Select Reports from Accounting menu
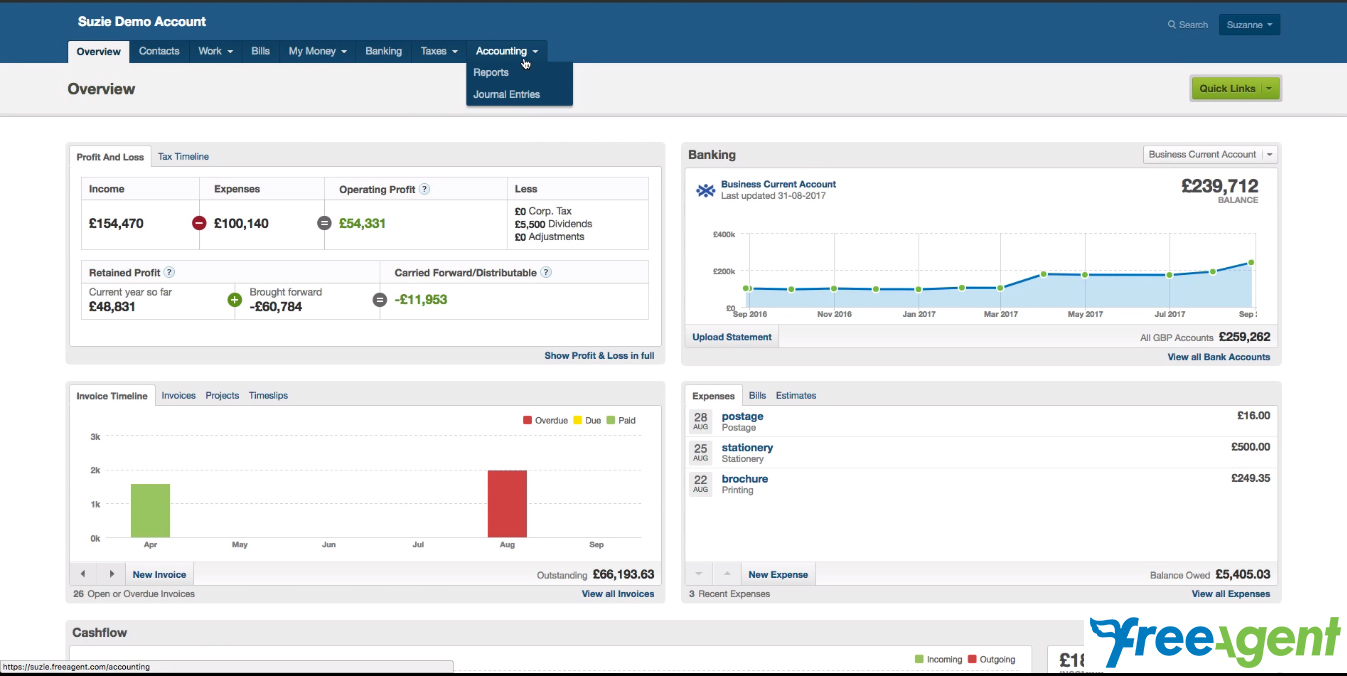 pyautogui.click(x=491, y=72)
